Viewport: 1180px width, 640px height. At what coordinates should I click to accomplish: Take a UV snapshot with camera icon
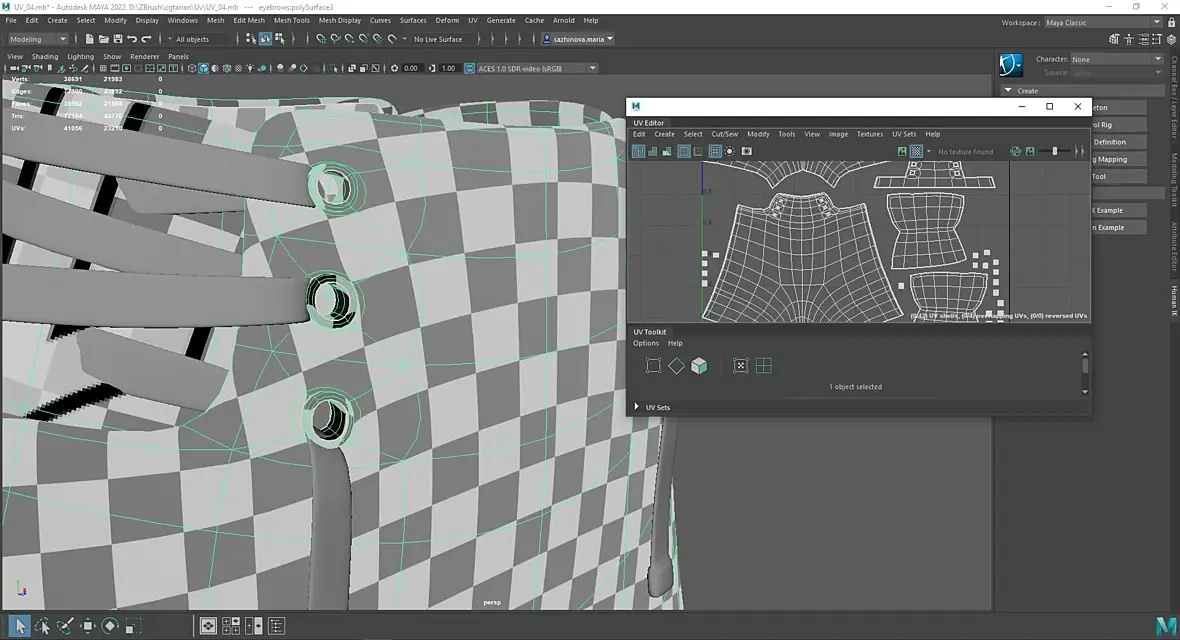pos(746,151)
